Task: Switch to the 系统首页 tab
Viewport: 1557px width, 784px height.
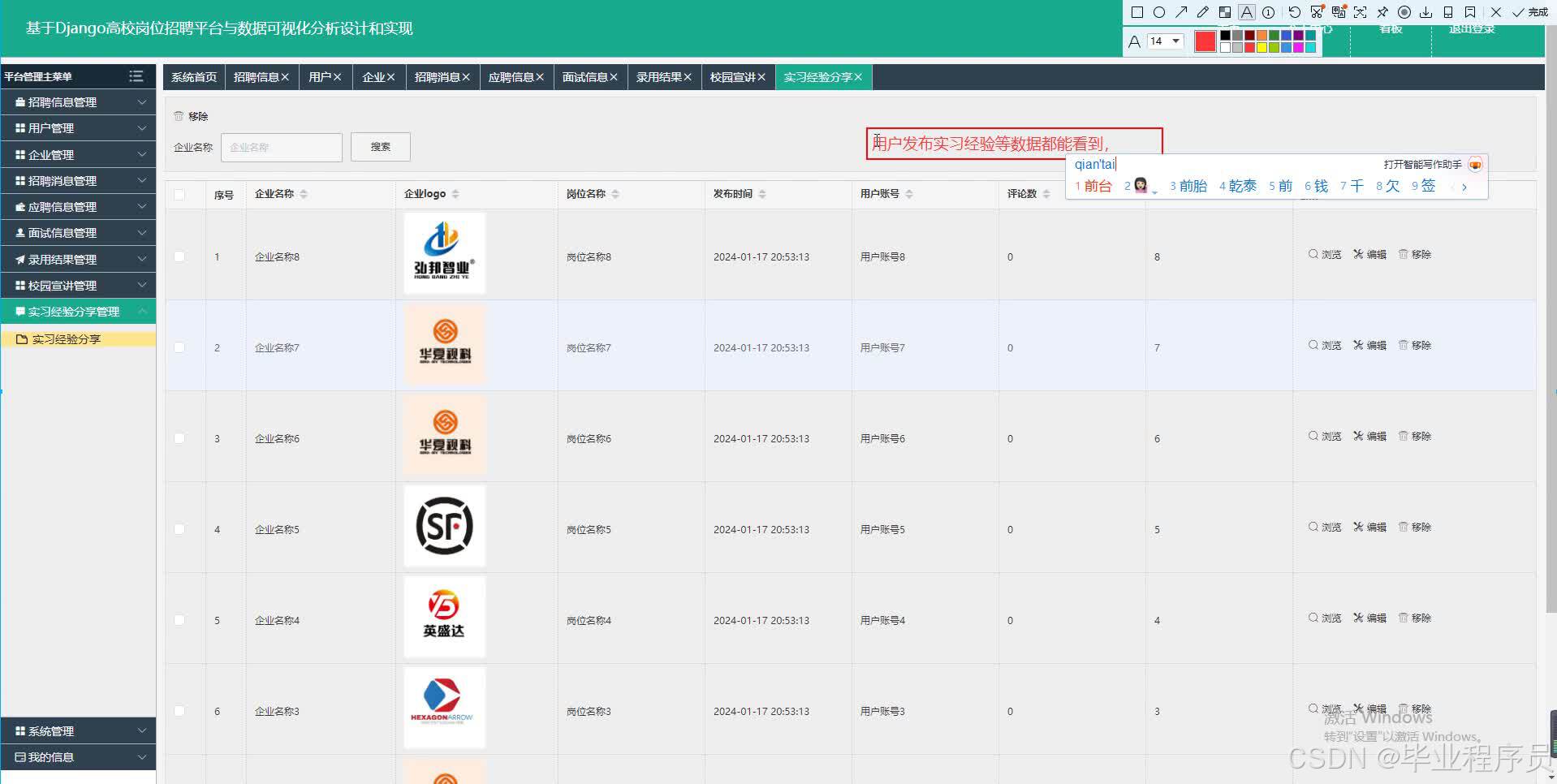Action: tap(194, 77)
